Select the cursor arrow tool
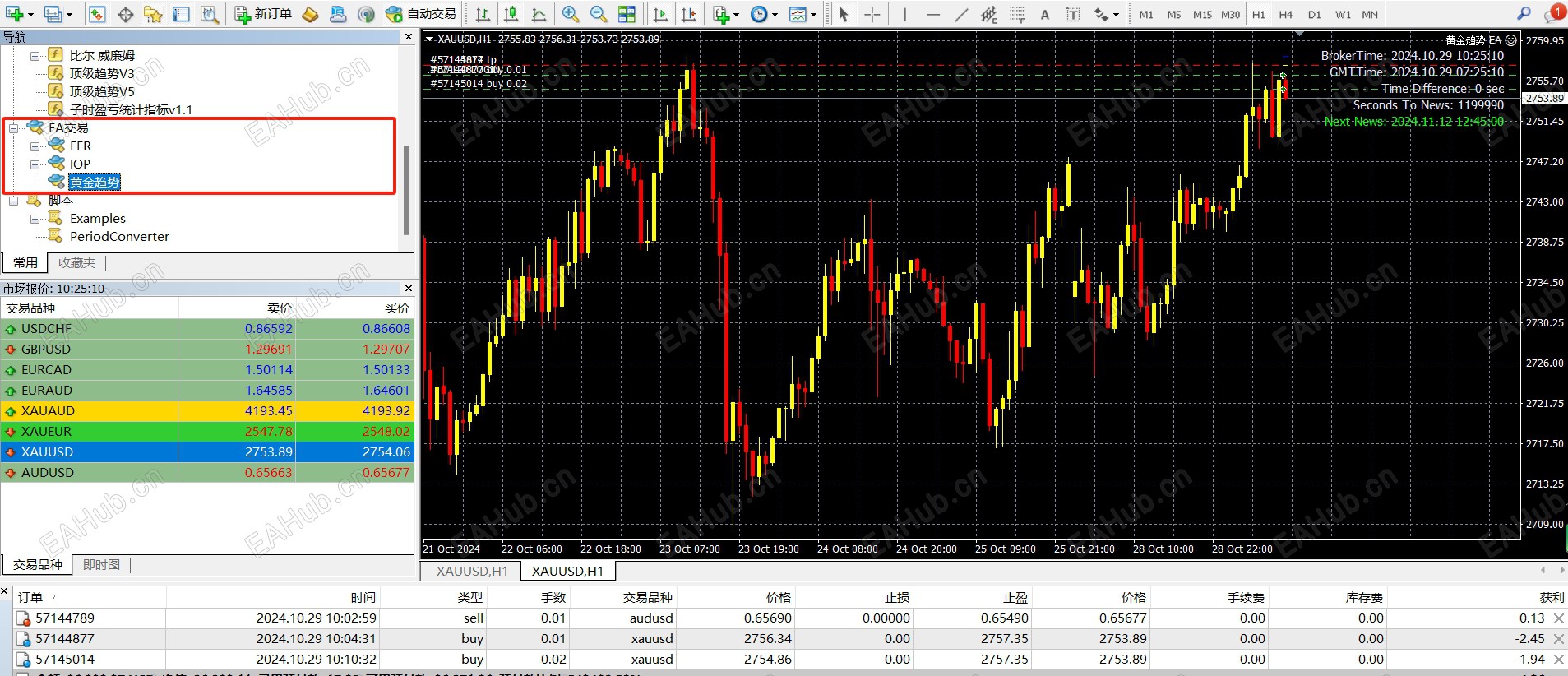This screenshot has width=1568, height=676. pyautogui.click(x=844, y=14)
